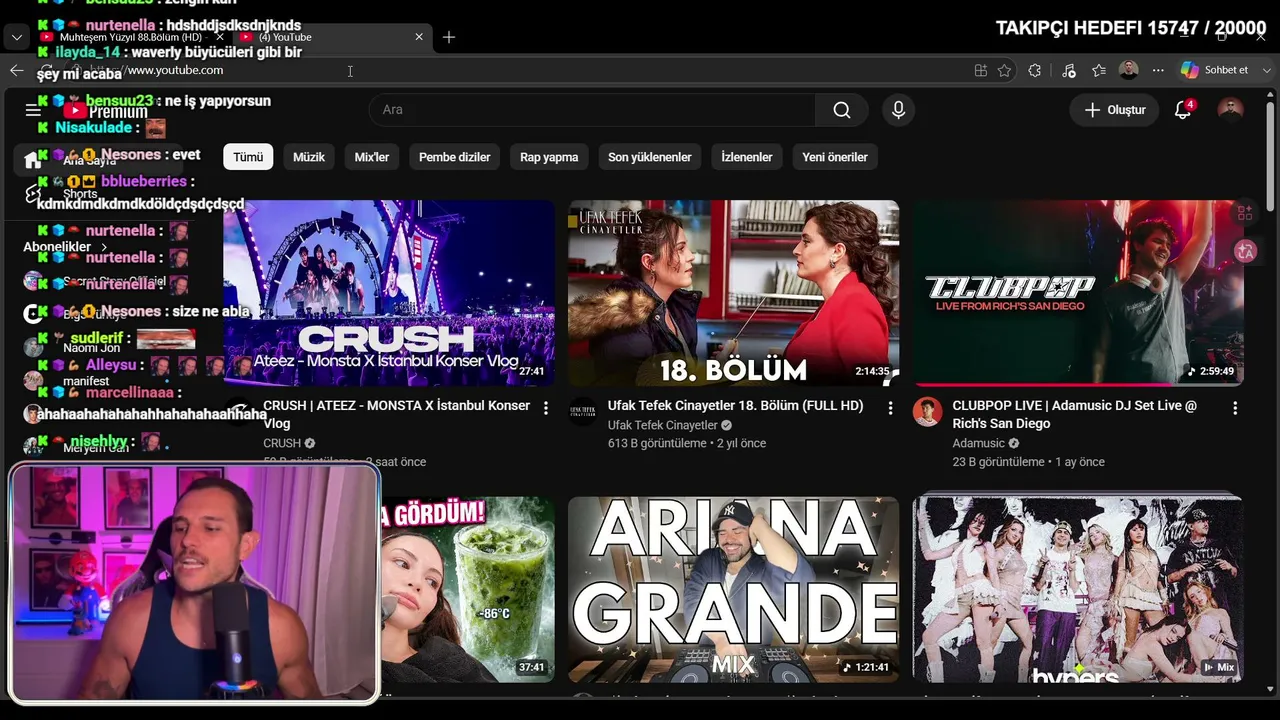
Task: Click CLUBPOP video red watch progress bar
Action: 1043,384
